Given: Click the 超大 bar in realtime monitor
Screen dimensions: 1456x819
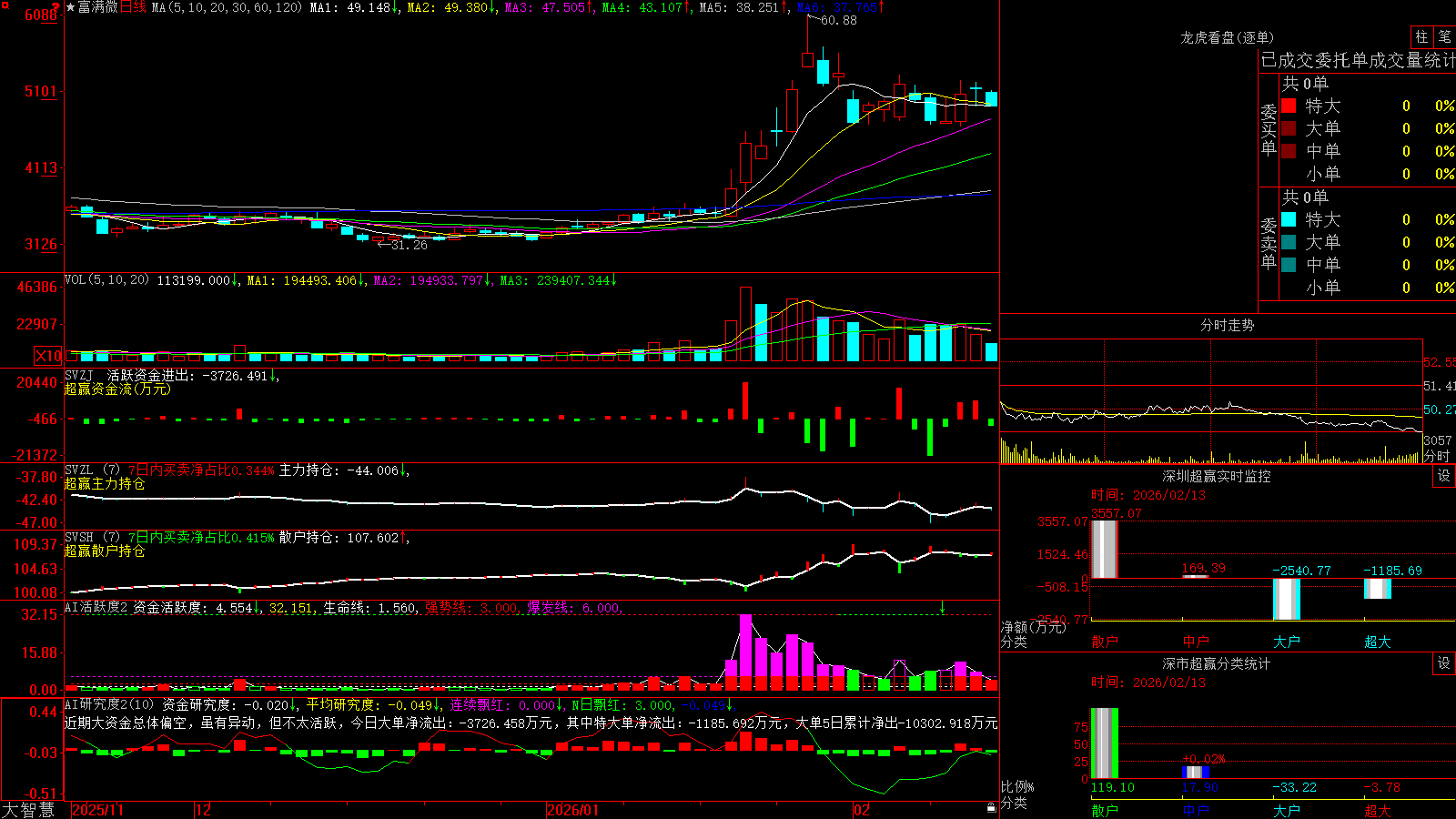Looking at the screenshot, I should pos(1378,589).
